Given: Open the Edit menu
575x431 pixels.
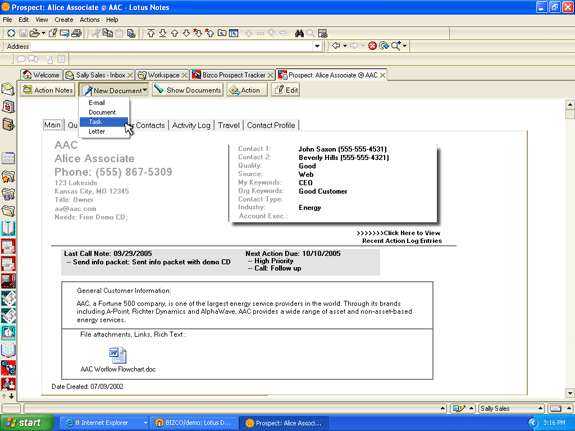Looking at the screenshot, I should (x=23, y=20).
